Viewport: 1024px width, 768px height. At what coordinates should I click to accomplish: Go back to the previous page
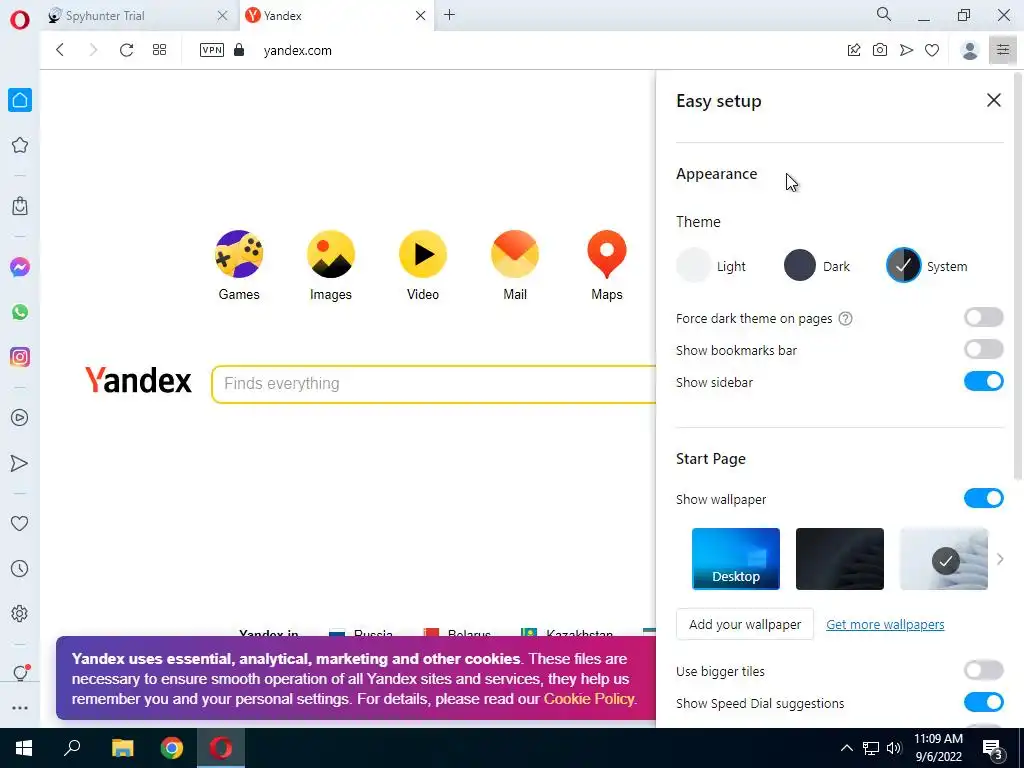tap(60, 50)
